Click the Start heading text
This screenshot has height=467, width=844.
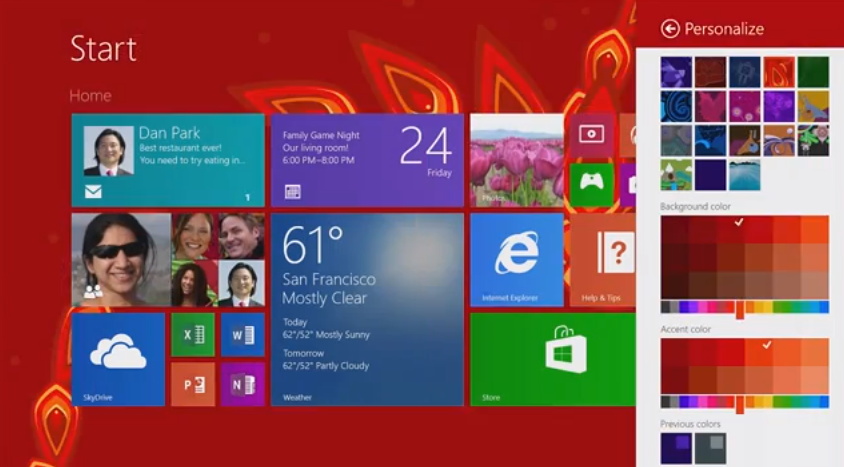point(103,48)
